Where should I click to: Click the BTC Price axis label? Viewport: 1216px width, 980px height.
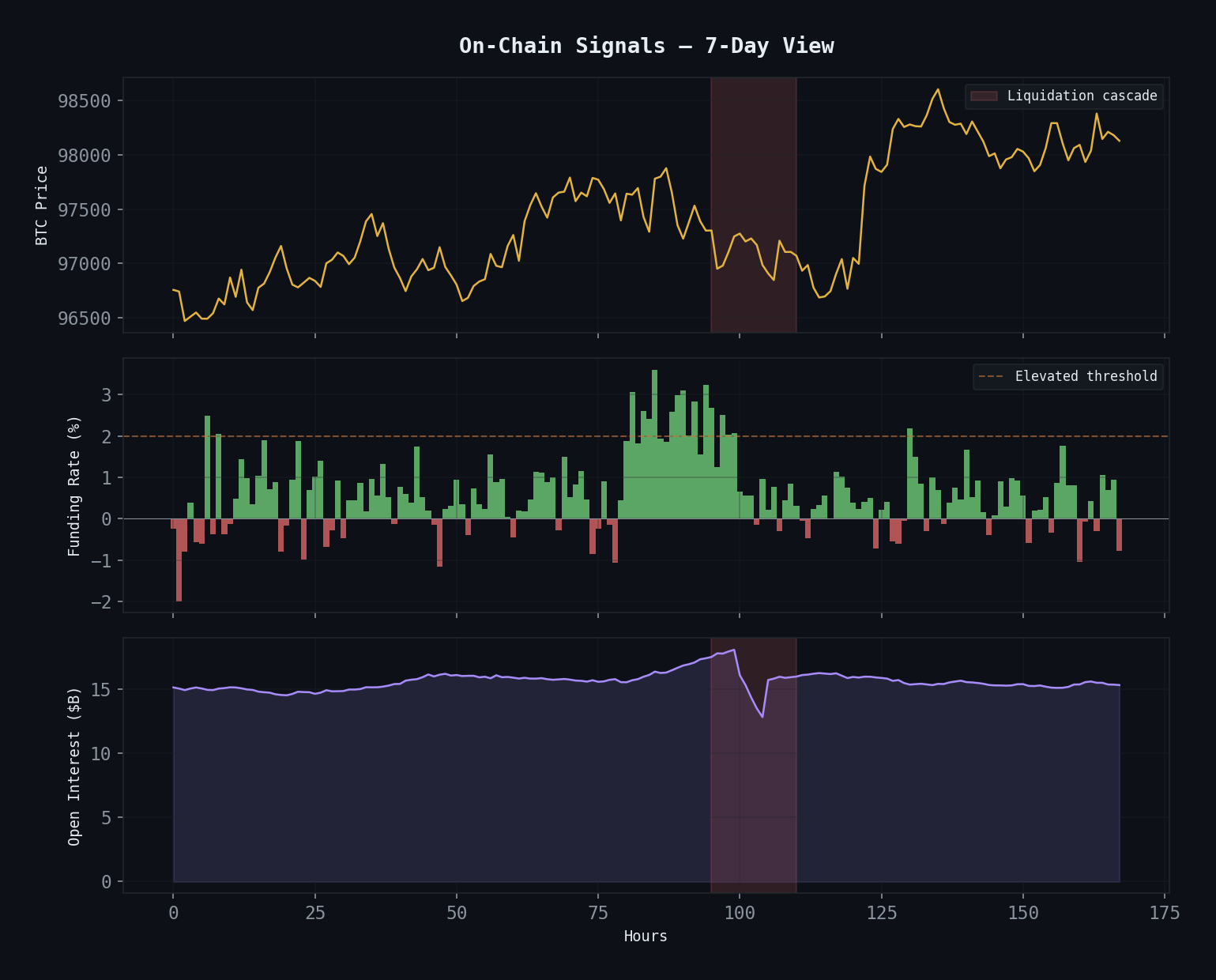[40, 204]
